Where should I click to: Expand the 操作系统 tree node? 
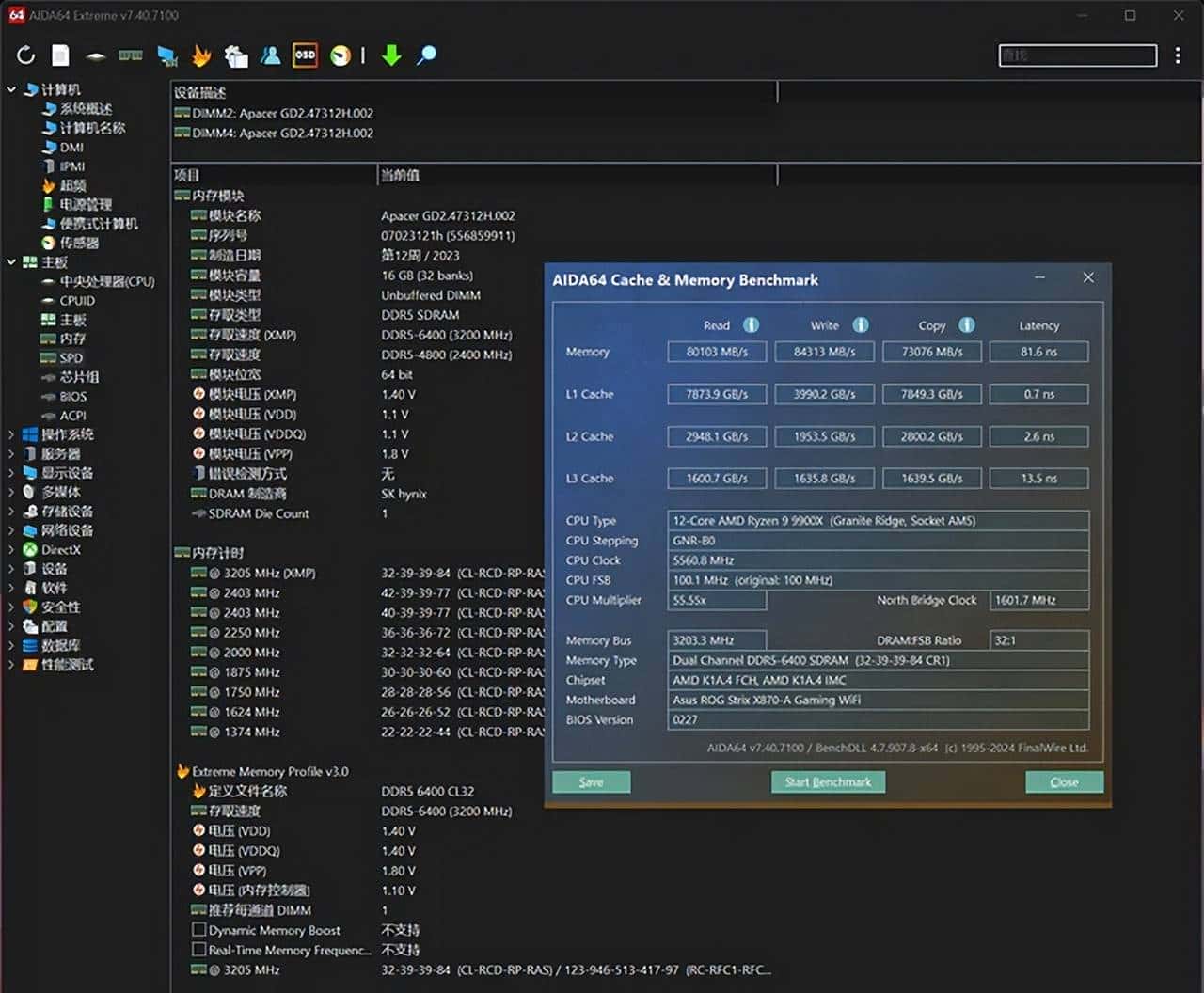click(x=11, y=434)
